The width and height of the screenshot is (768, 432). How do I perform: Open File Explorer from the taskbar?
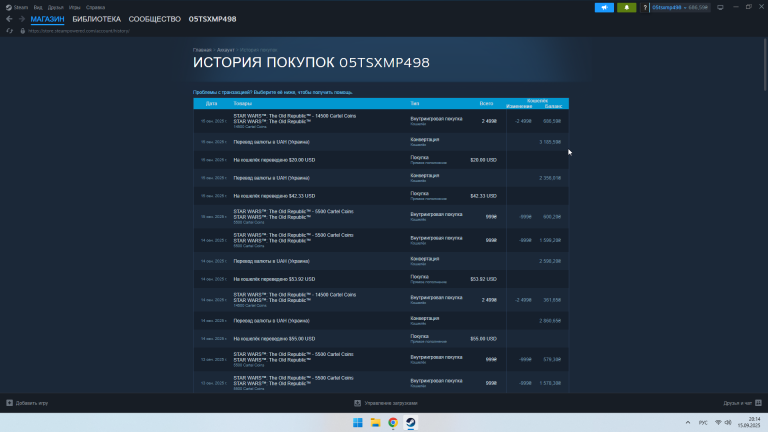tap(375, 423)
